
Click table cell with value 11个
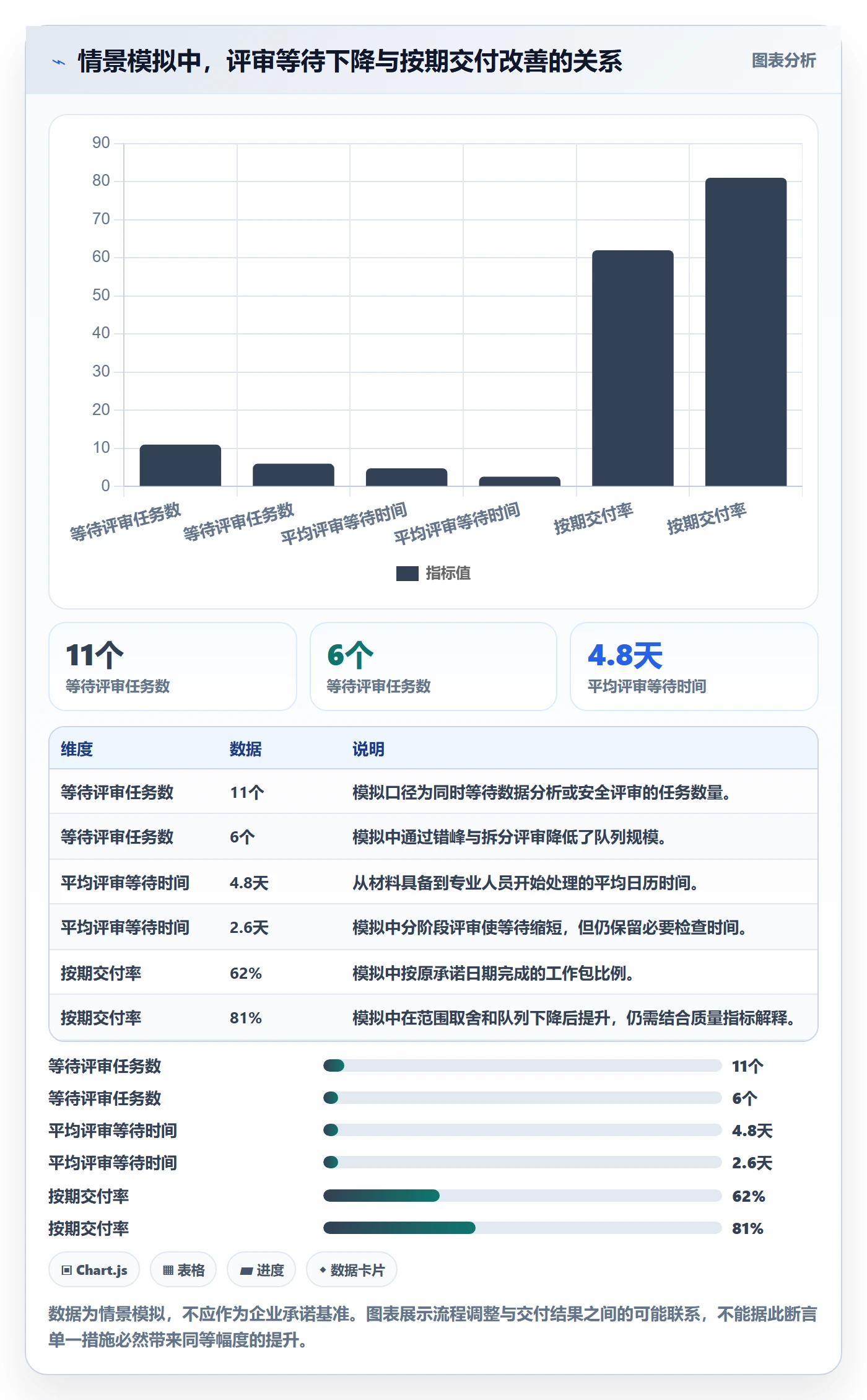pos(247,792)
